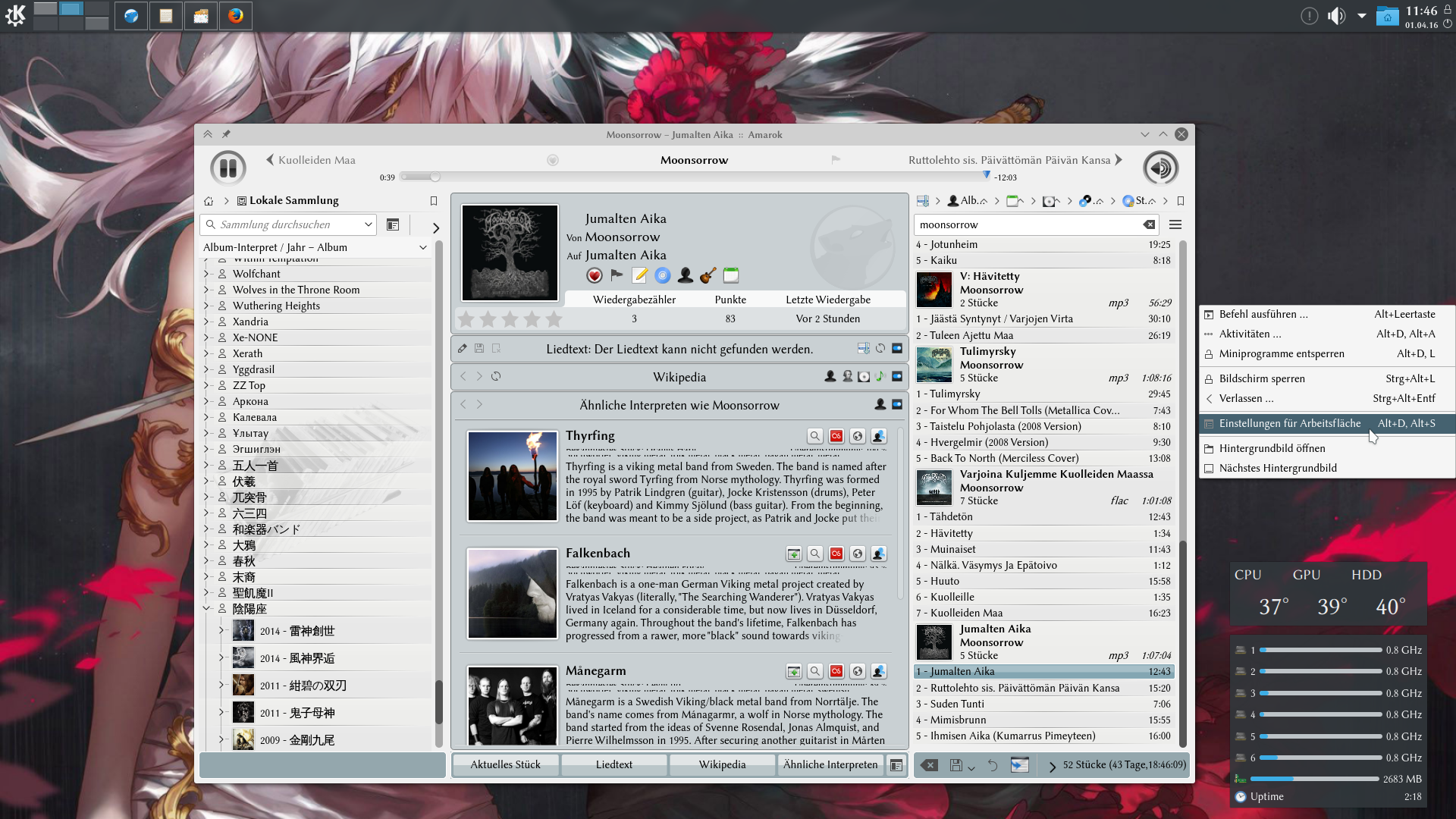
Task: Toggle collapse switch on the Liedtext applet
Action: coord(897,349)
